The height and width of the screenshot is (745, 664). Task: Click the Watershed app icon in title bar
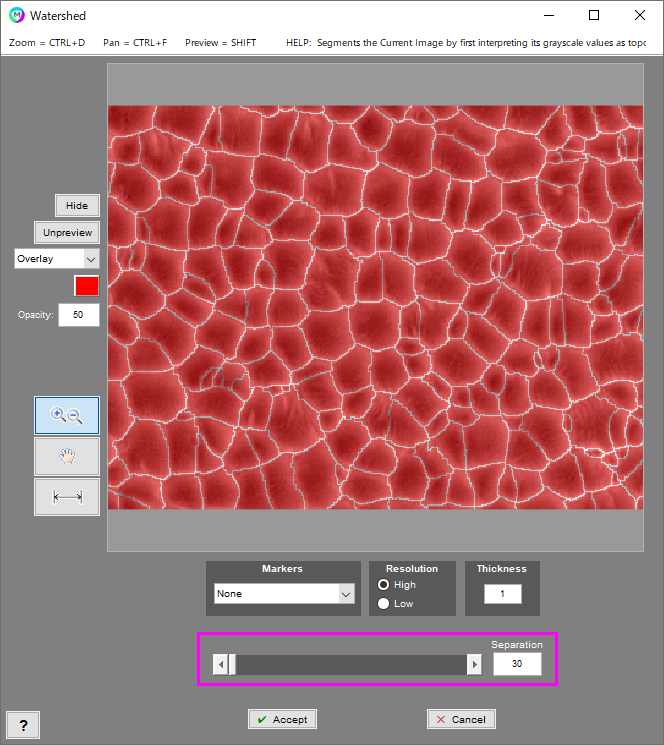click(x=16, y=16)
